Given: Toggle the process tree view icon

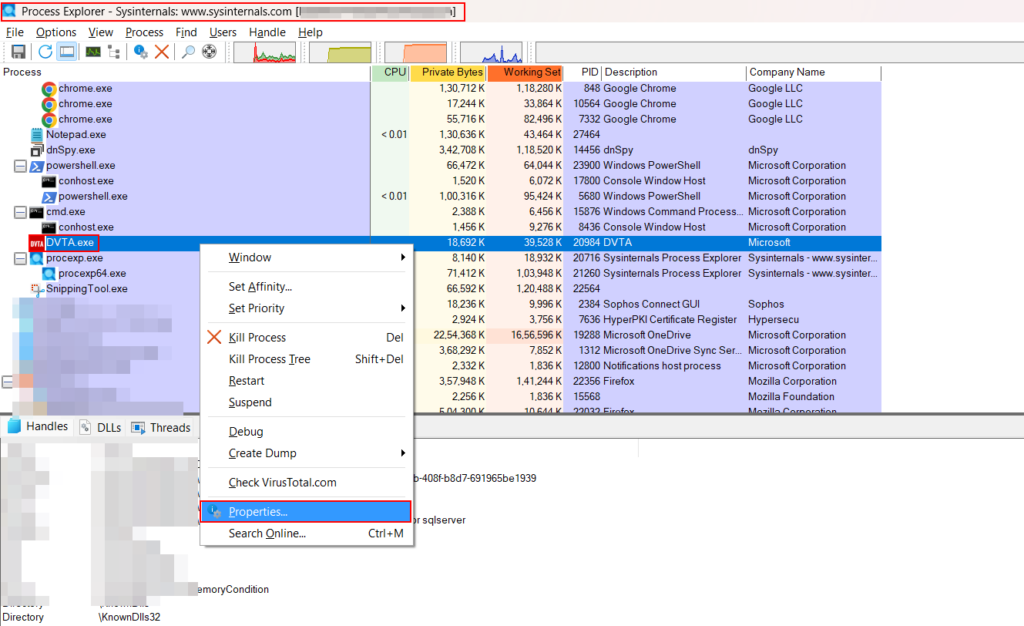Looking at the screenshot, I should [116, 52].
